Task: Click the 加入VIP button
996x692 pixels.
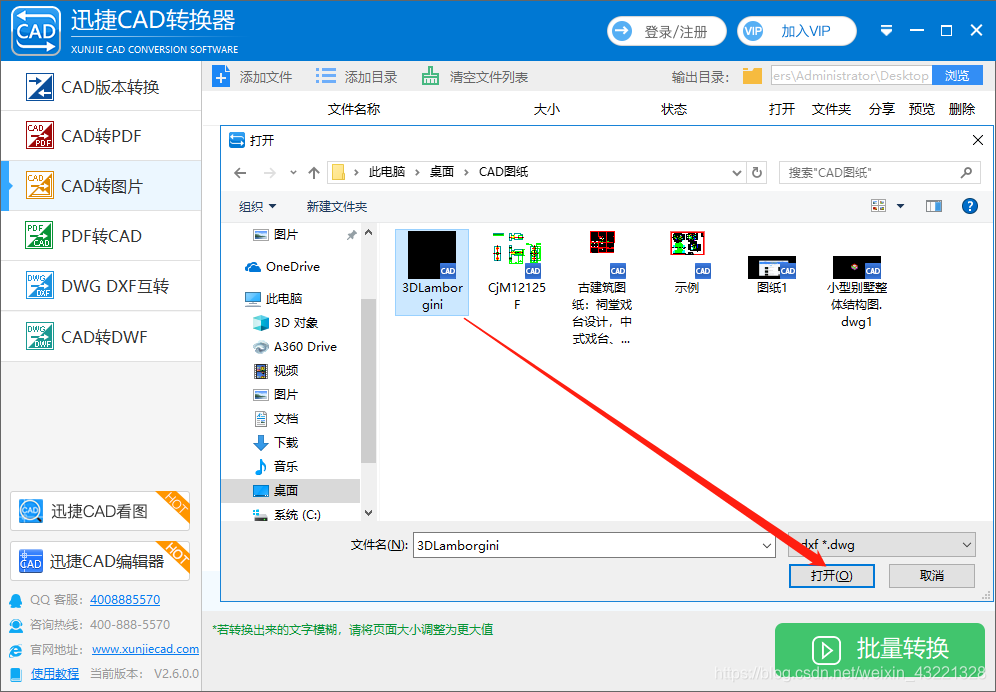Action: 797,31
